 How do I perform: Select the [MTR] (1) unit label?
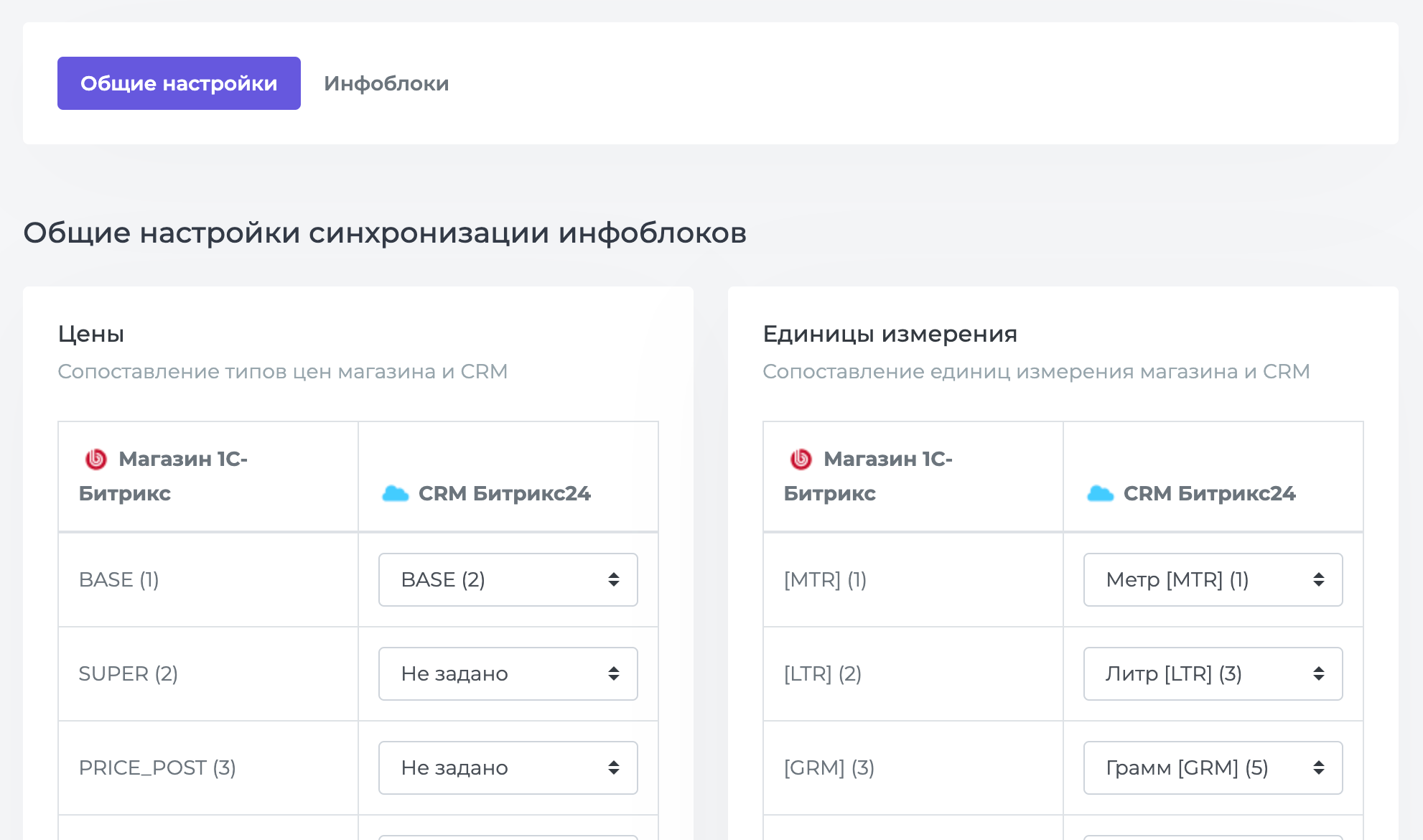(x=826, y=579)
